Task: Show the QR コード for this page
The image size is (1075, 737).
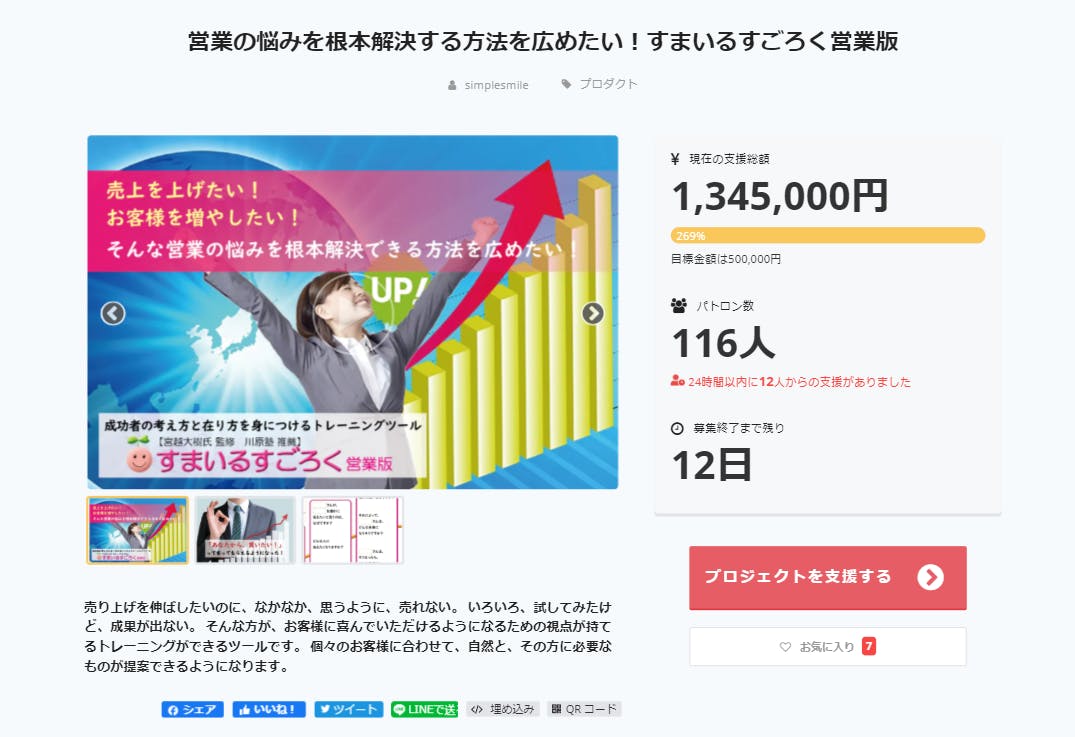Action: (584, 709)
